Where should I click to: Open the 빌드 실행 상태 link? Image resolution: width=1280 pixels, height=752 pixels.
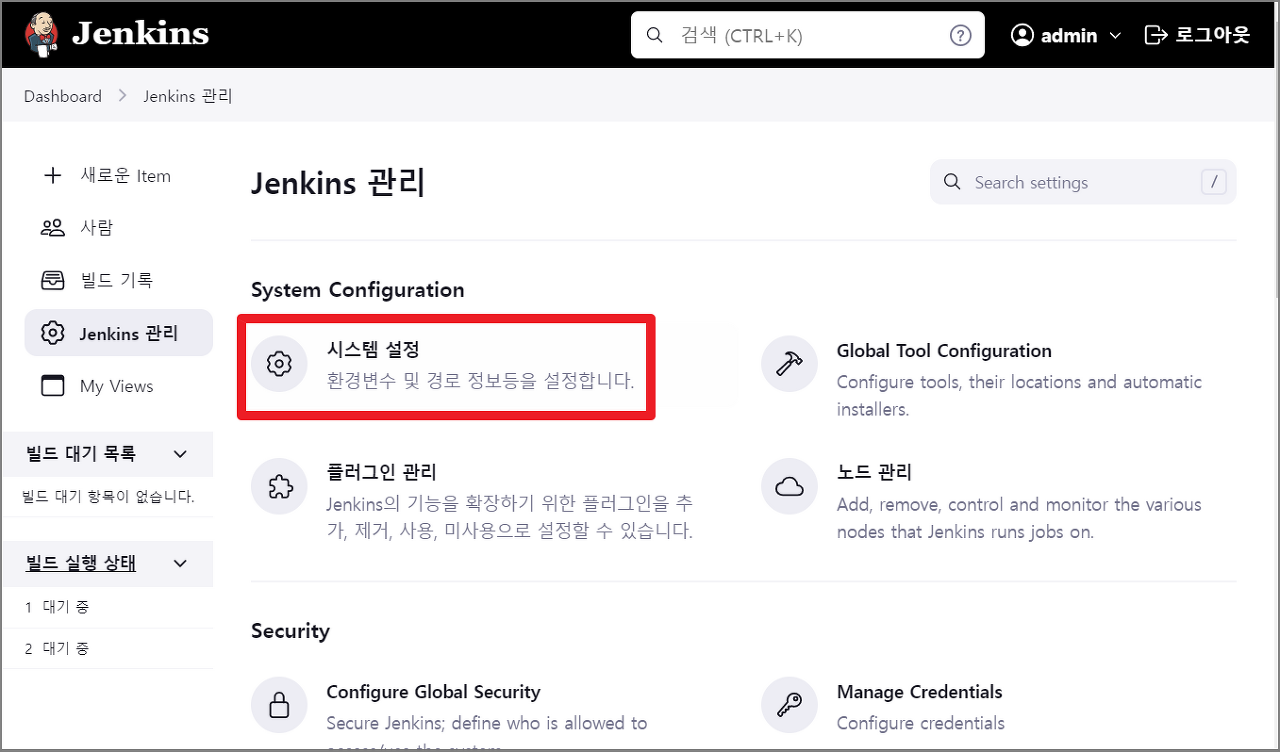pos(81,564)
